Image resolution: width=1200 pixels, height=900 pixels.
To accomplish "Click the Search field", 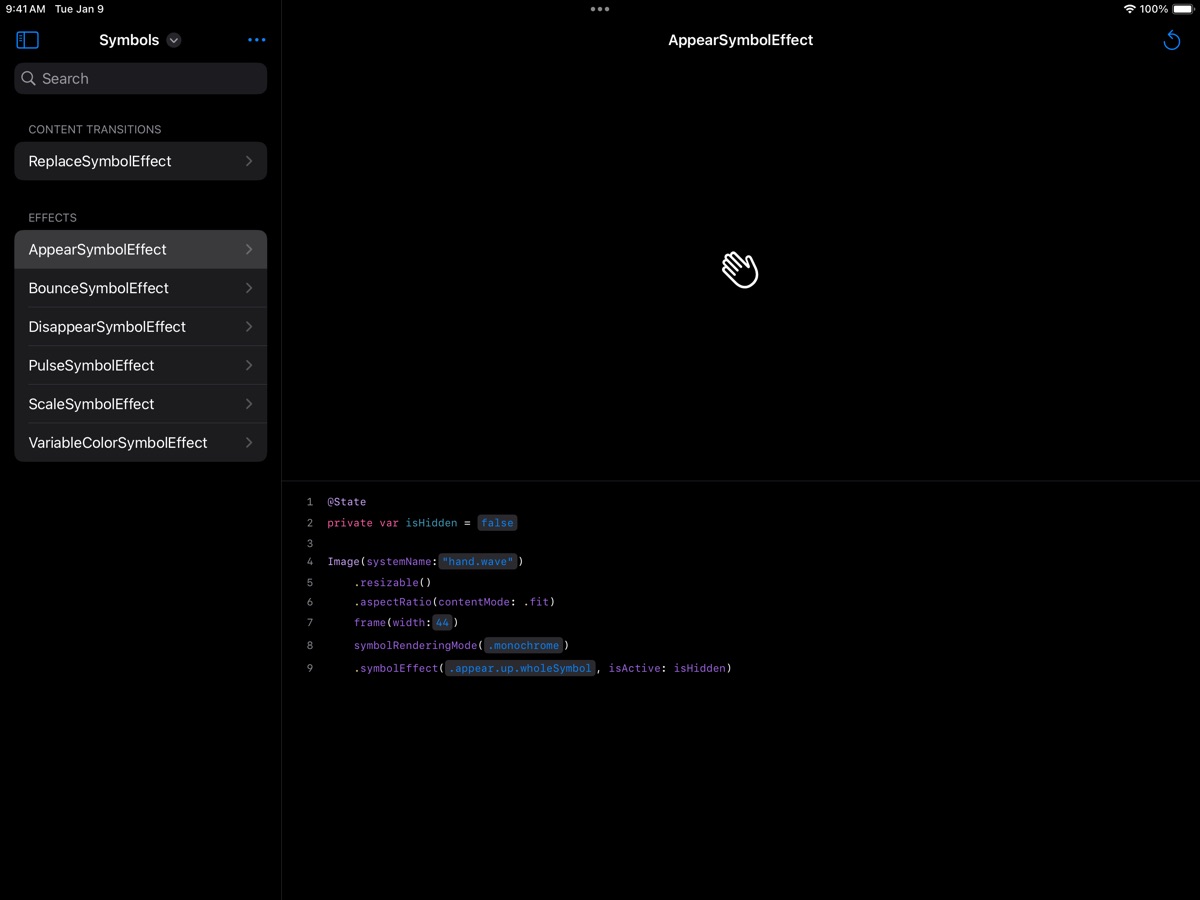I will tap(141, 79).
